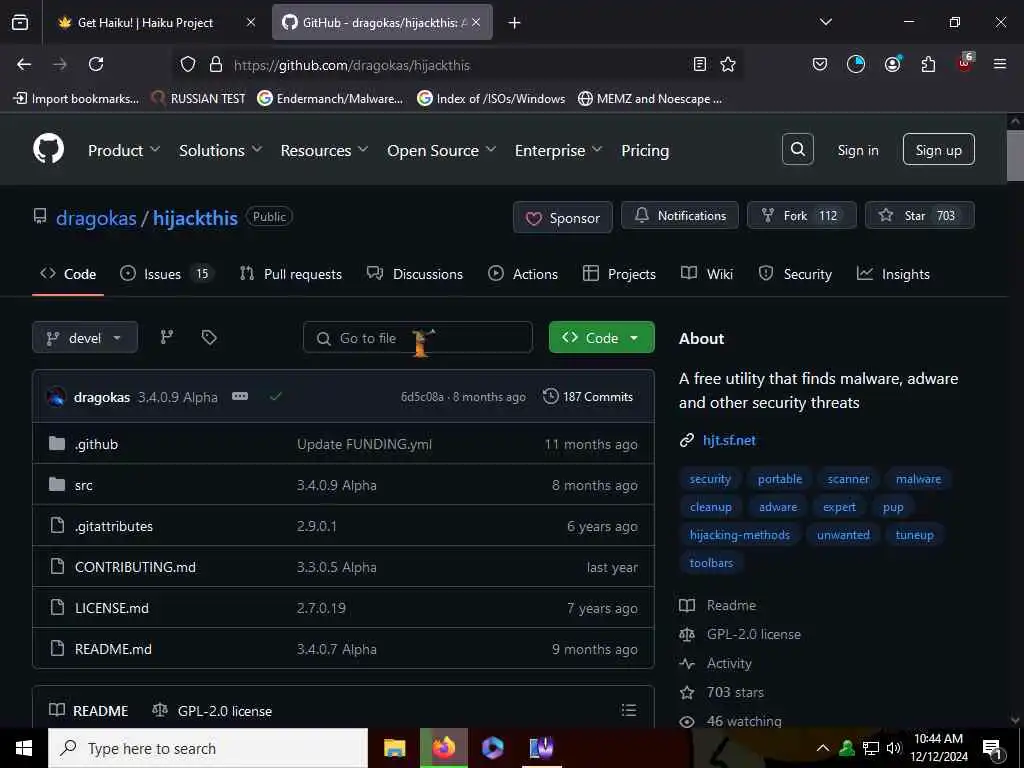Expand the Product menu
This screenshot has height=768, width=1024.
[123, 150]
